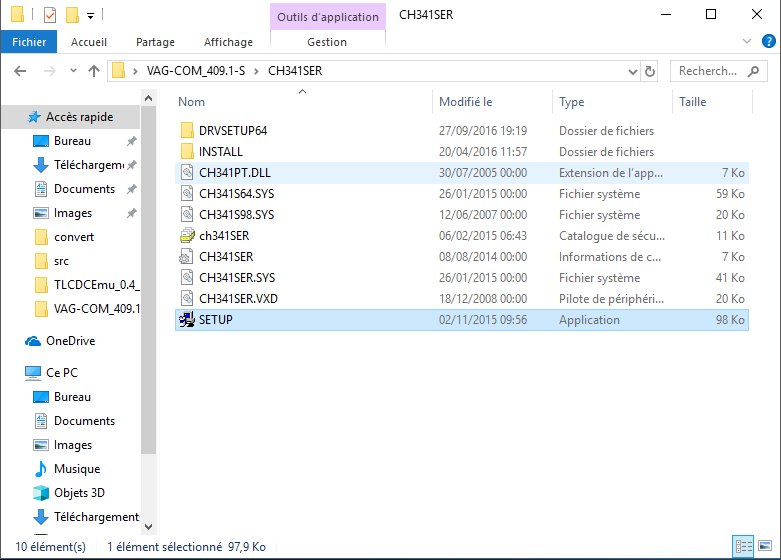Open the Gestion application tools tab

coord(327,42)
